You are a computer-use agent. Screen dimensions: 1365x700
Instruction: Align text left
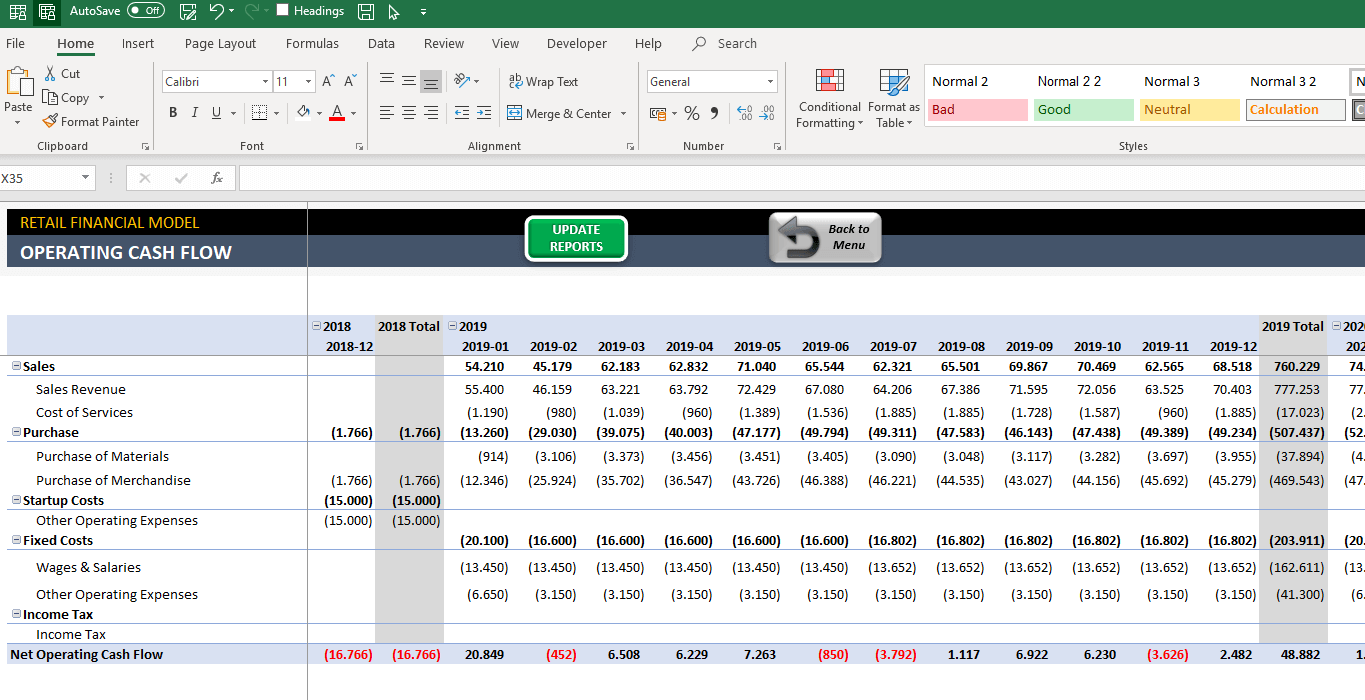(x=387, y=113)
